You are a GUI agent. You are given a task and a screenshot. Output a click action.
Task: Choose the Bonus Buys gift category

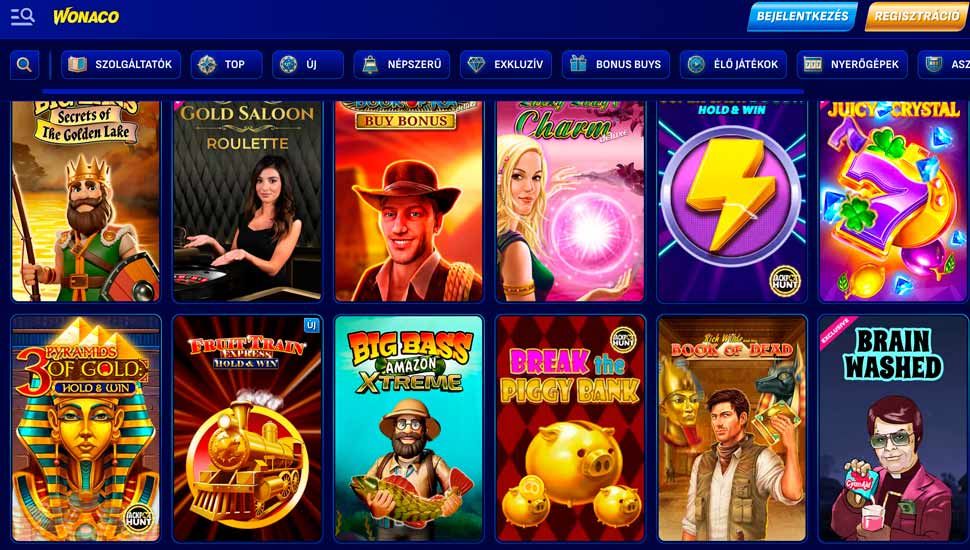[x=616, y=64]
